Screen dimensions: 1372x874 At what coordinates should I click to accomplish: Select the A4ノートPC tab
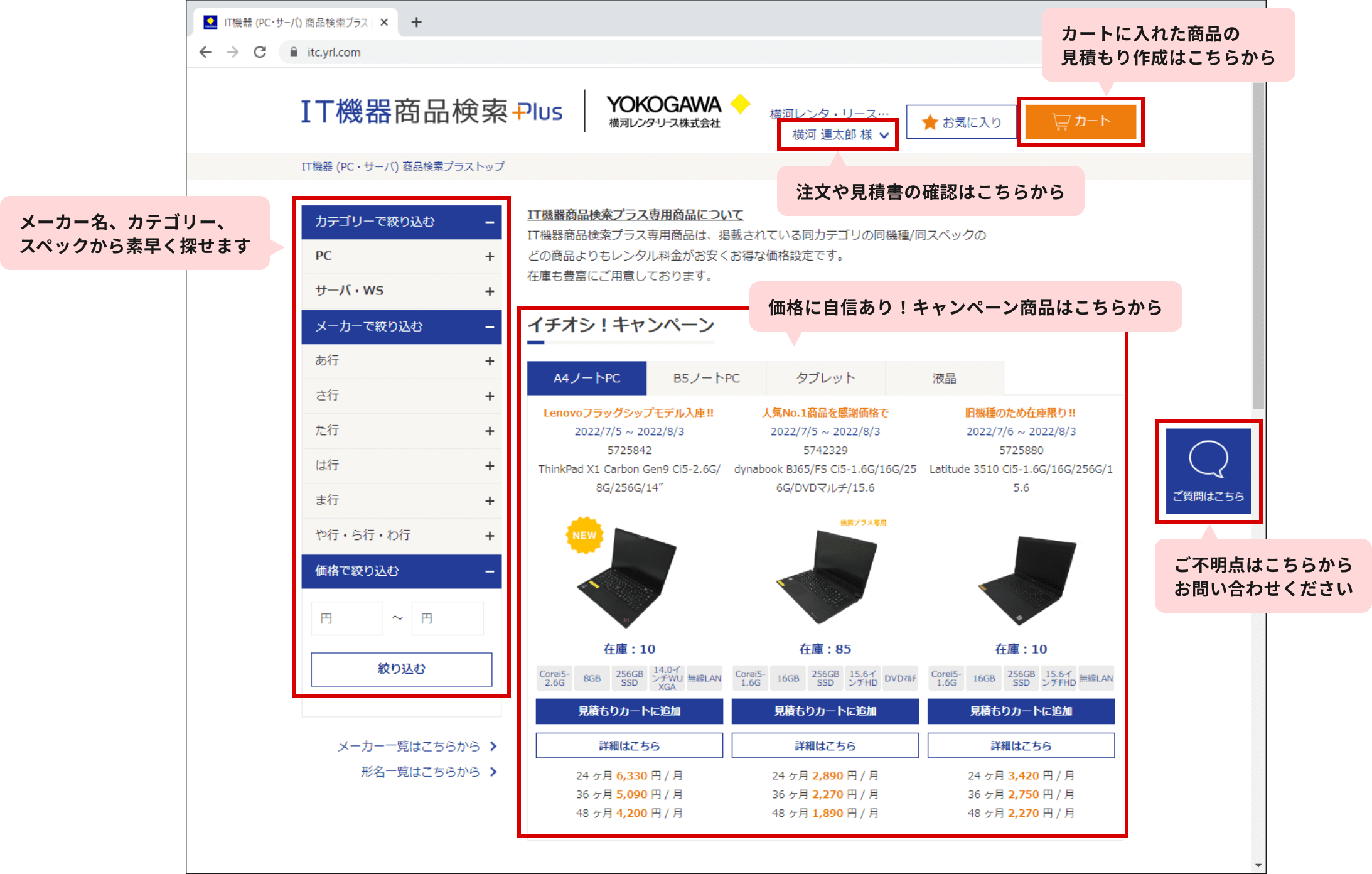coord(587,378)
